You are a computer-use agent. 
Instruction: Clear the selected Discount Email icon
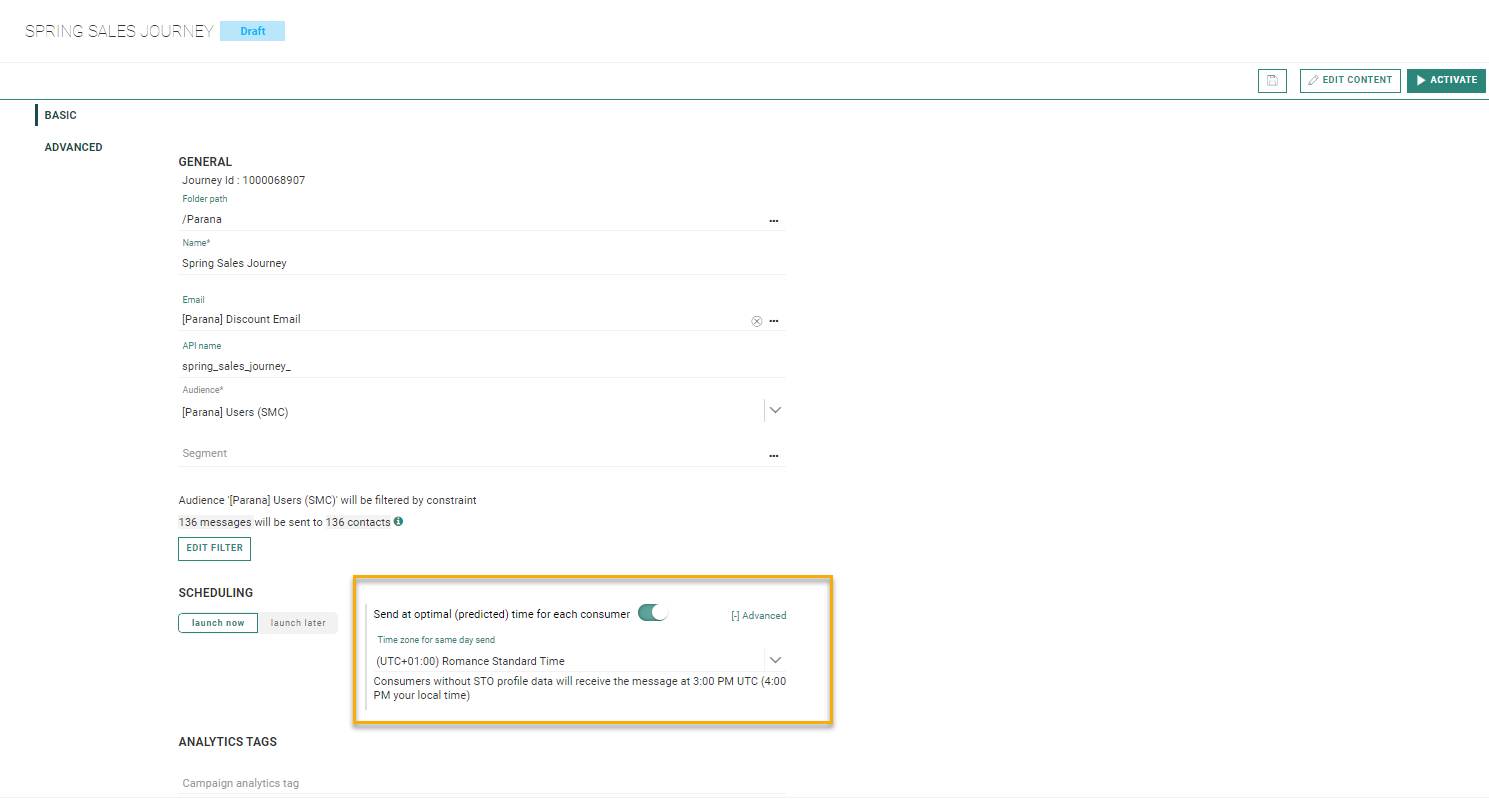coord(756,321)
